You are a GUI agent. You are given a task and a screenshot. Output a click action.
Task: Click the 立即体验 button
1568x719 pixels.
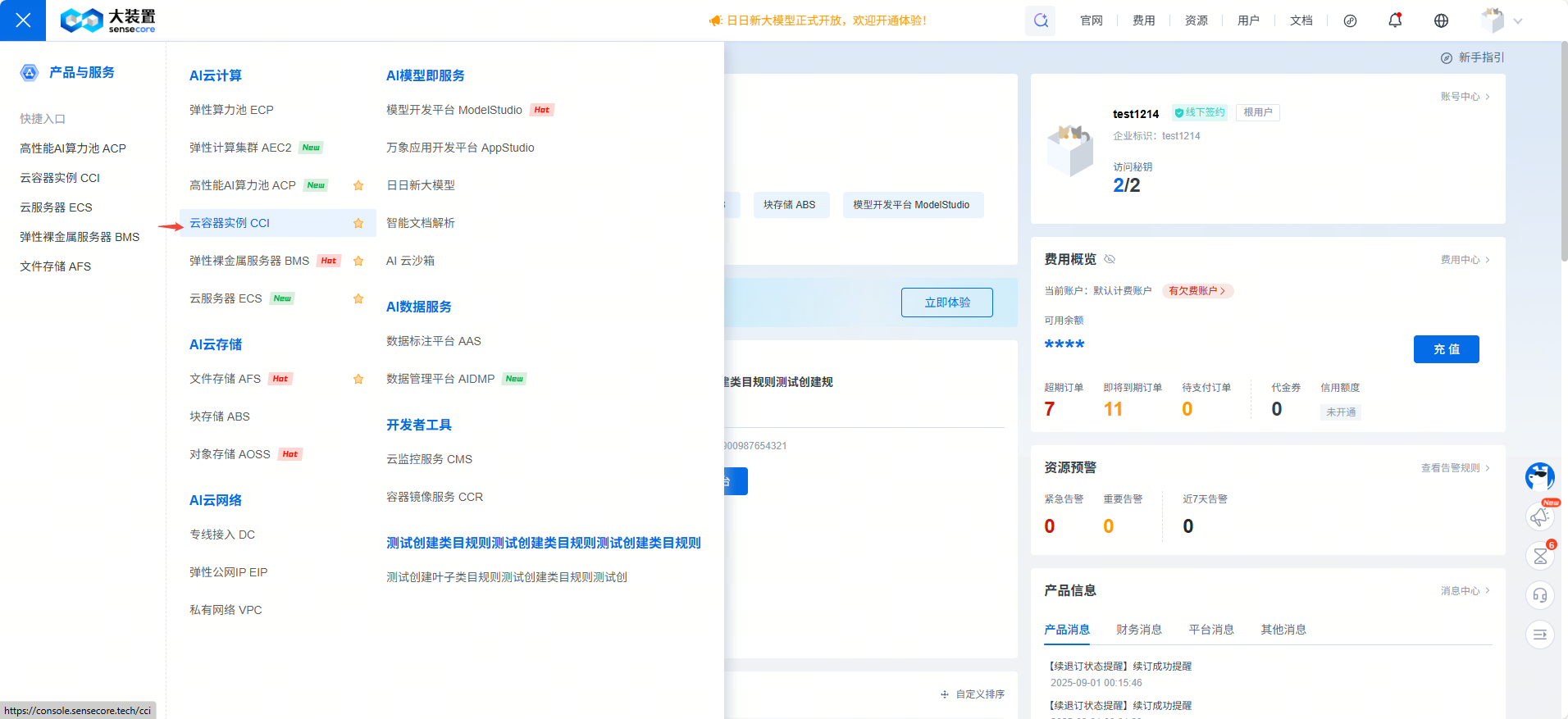point(947,303)
